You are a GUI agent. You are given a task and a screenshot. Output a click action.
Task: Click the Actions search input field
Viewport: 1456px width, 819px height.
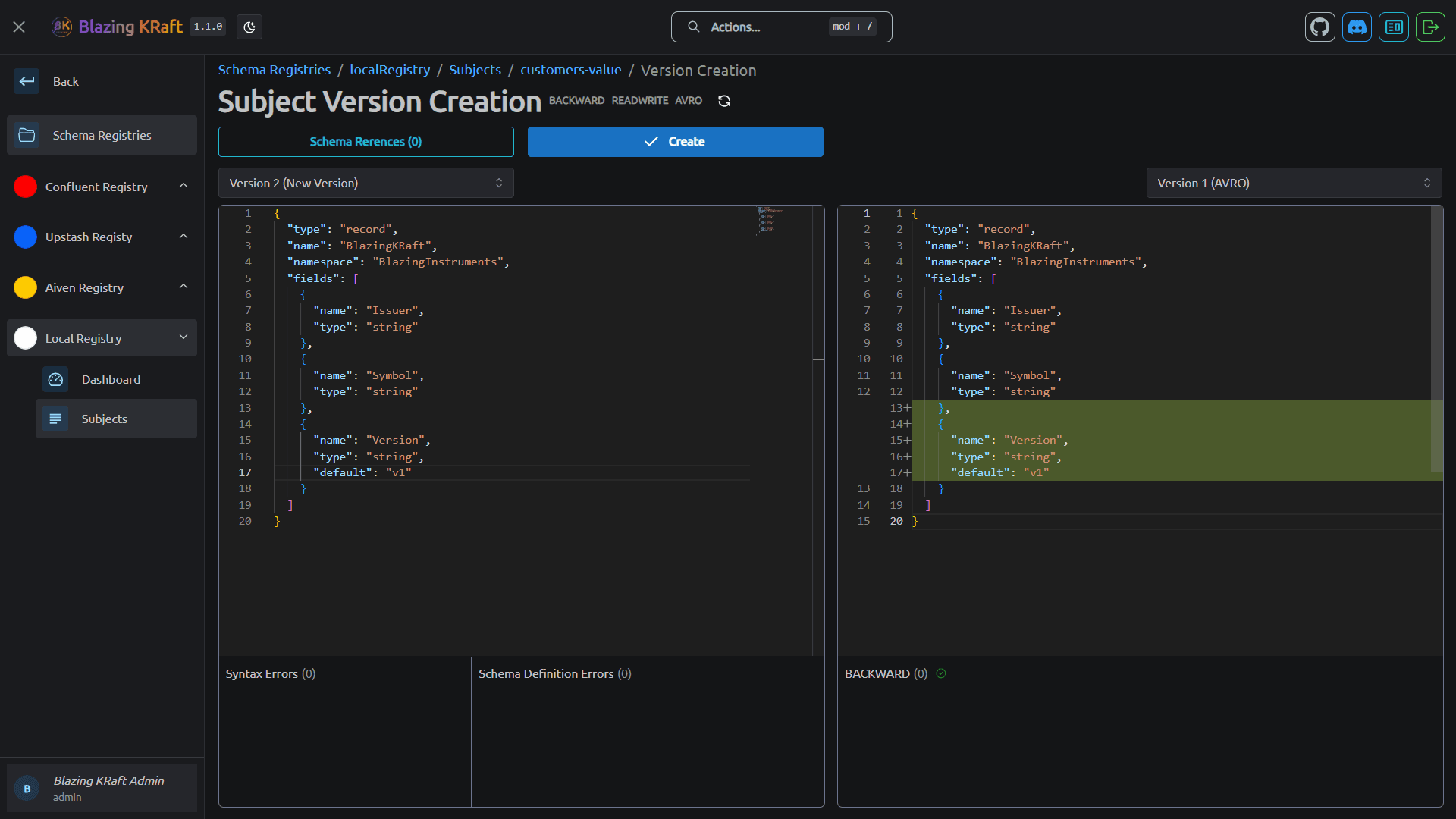tap(782, 27)
